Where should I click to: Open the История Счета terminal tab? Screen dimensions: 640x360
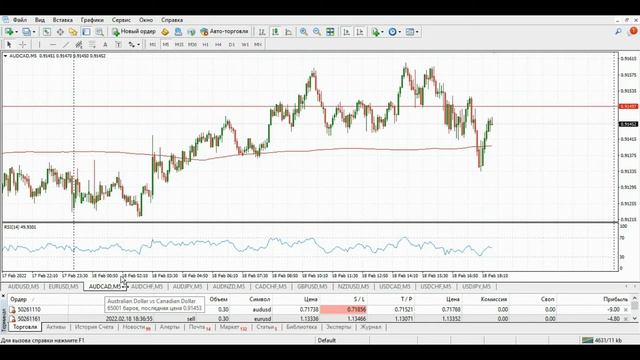pyautogui.click(x=94, y=327)
